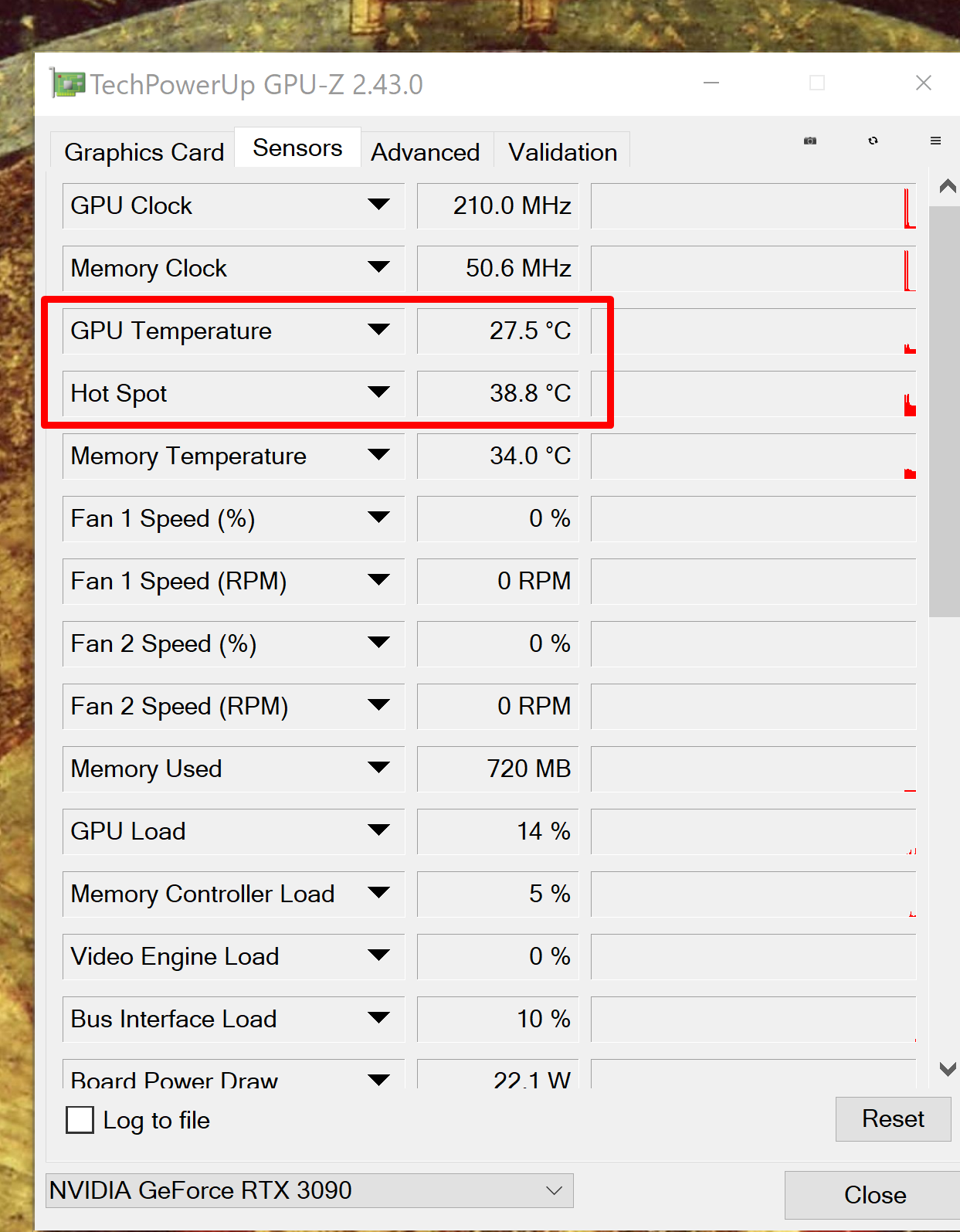Minimize the GPU-Z window
960x1232 pixels.
(x=711, y=83)
